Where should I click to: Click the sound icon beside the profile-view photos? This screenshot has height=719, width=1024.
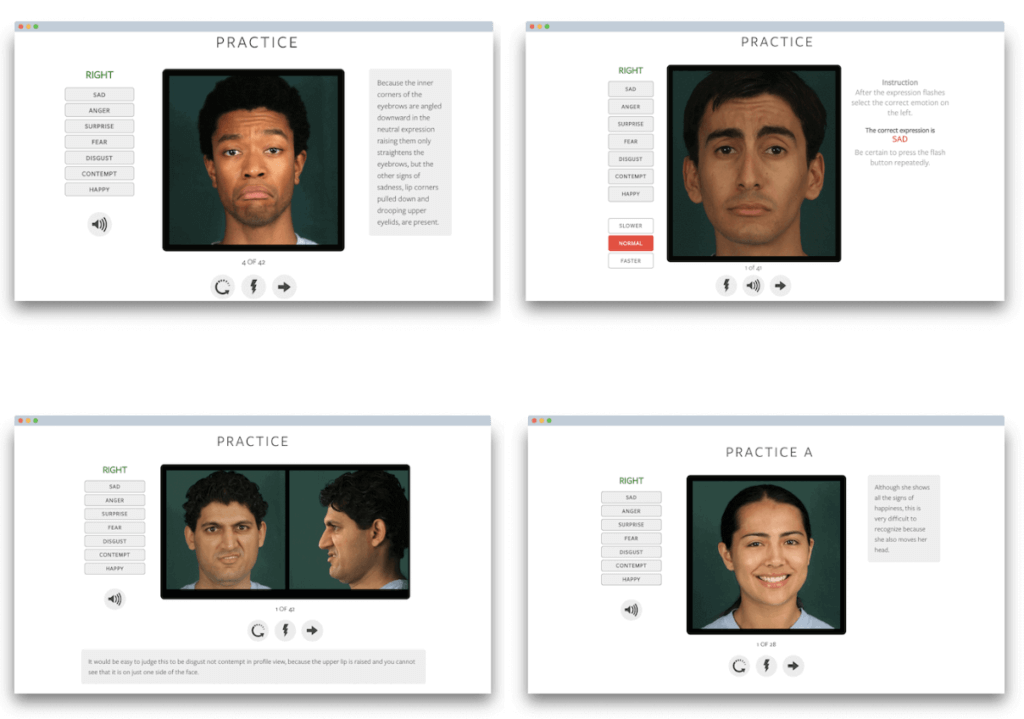coord(115,599)
